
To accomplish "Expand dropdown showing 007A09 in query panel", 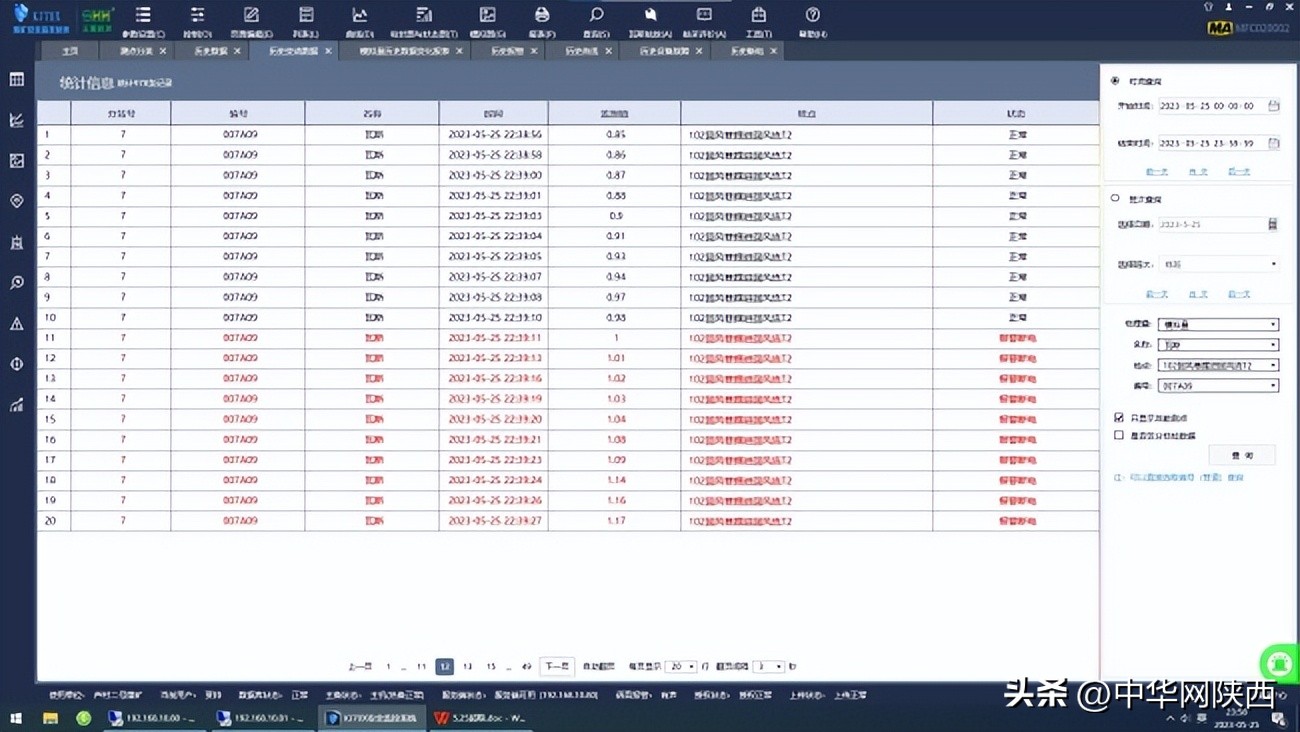I will [x=1218, y=385].
